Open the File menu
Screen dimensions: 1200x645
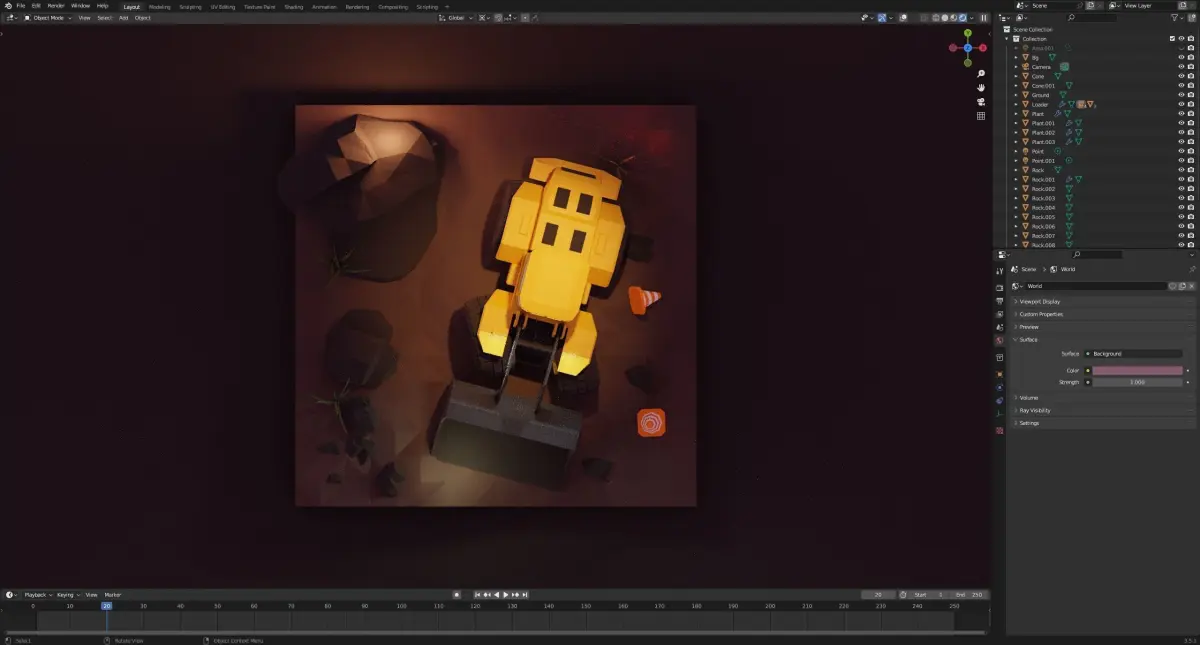pyautogui.click(x=20, y=6)
